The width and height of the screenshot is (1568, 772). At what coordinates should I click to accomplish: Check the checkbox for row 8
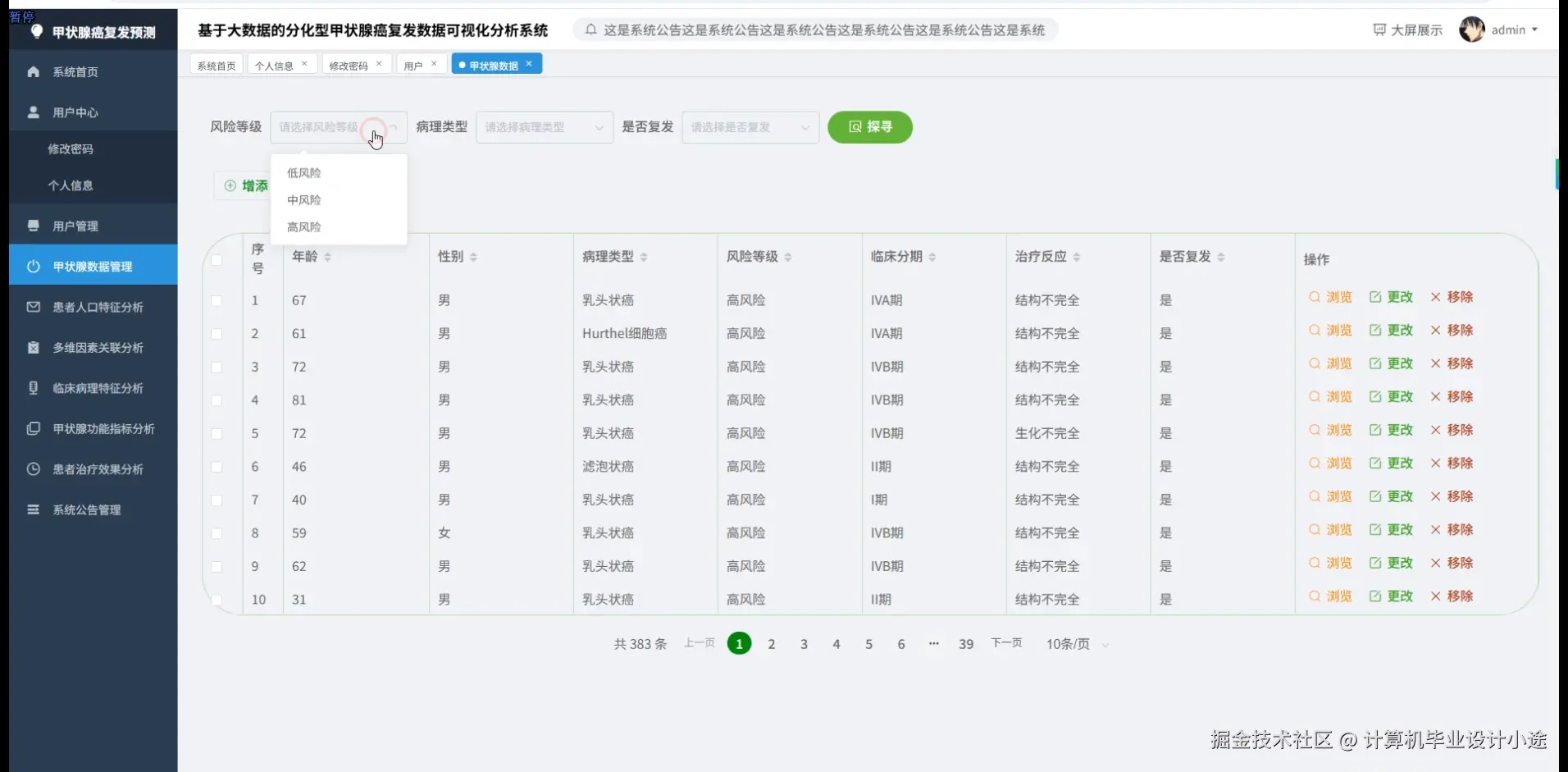tap(217, 533)
